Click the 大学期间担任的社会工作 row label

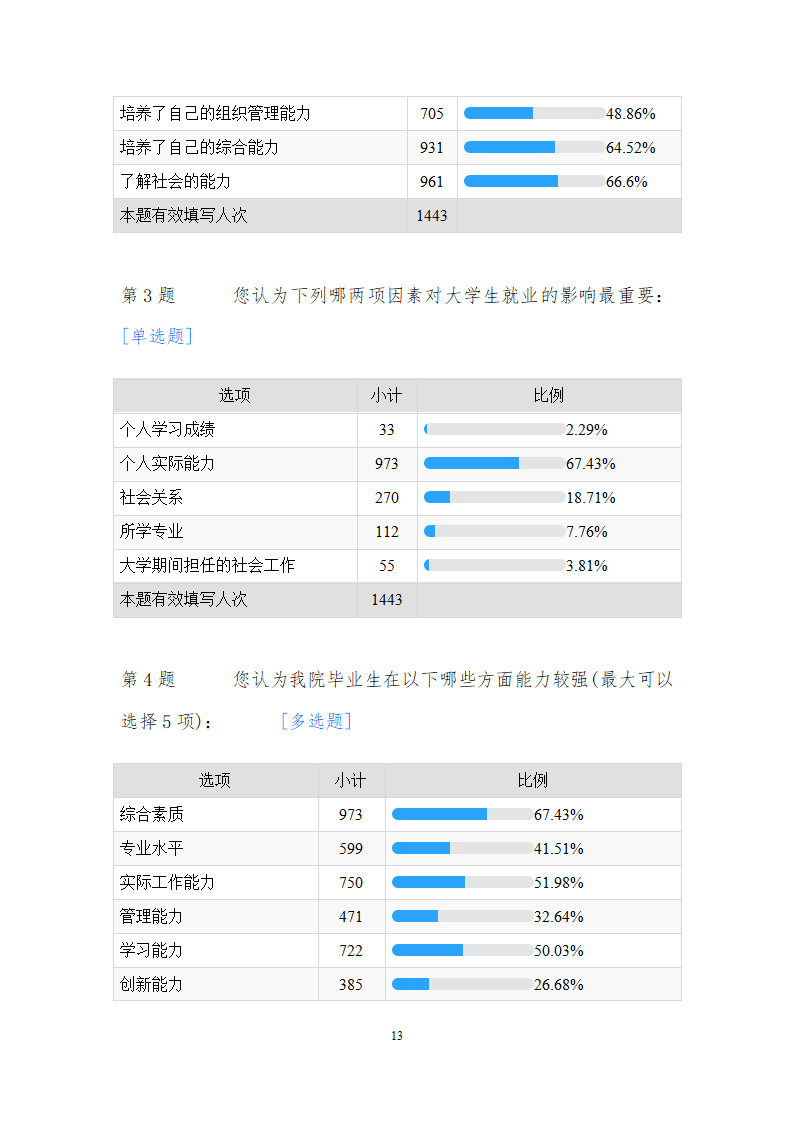pos(207,565)
